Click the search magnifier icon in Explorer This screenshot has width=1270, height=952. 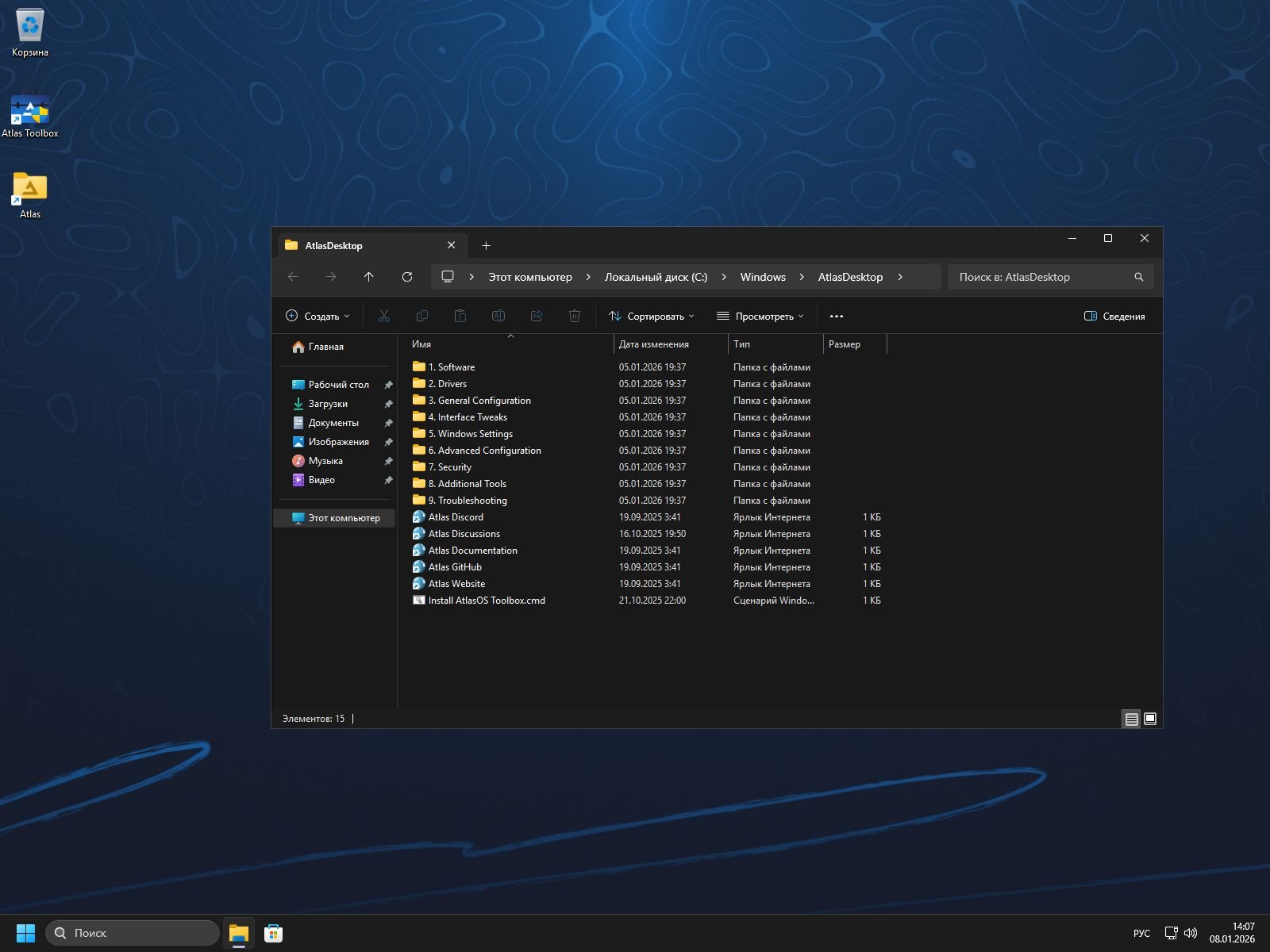coord(1138,277)
